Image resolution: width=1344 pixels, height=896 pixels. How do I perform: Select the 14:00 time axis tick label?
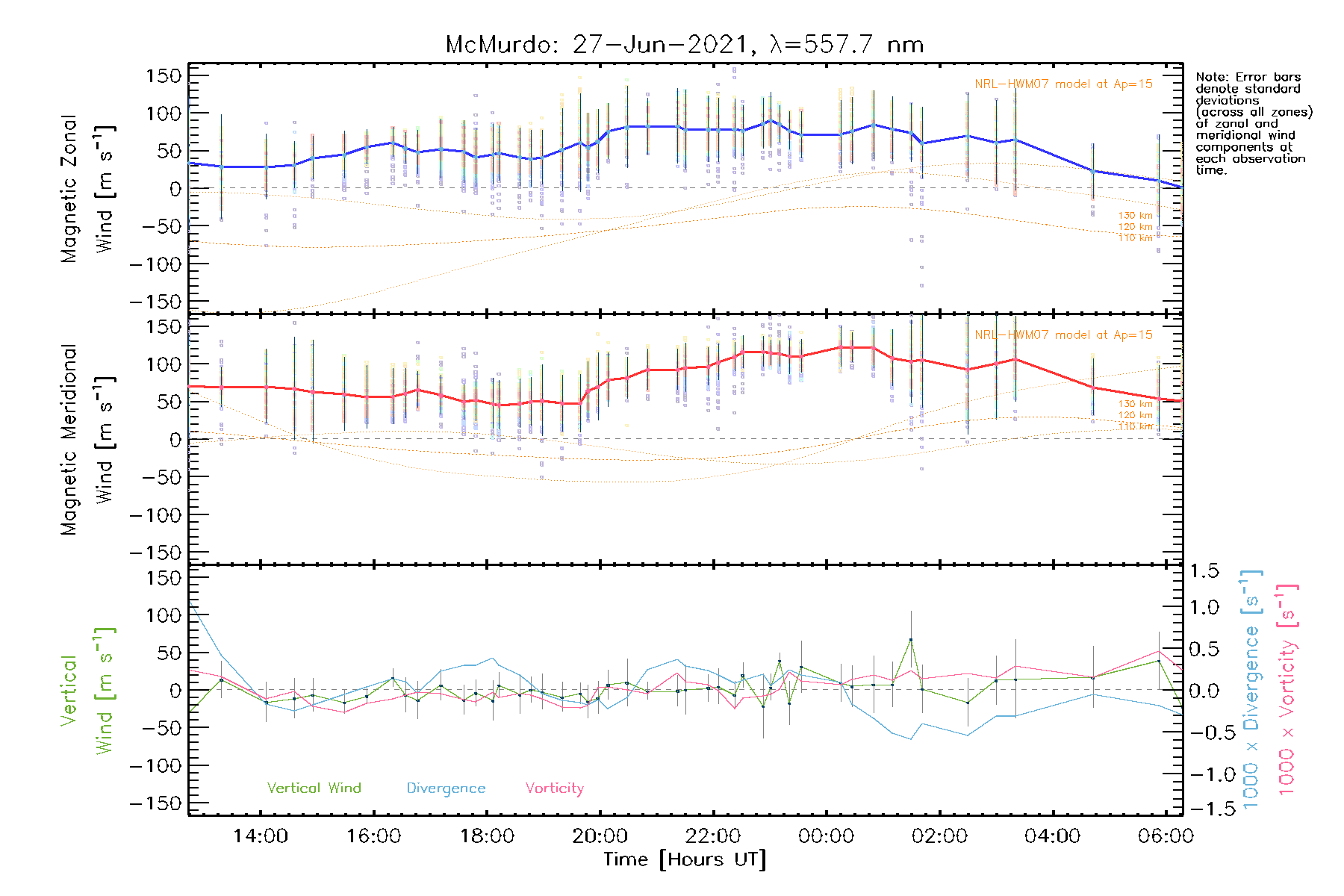point(261,836)
